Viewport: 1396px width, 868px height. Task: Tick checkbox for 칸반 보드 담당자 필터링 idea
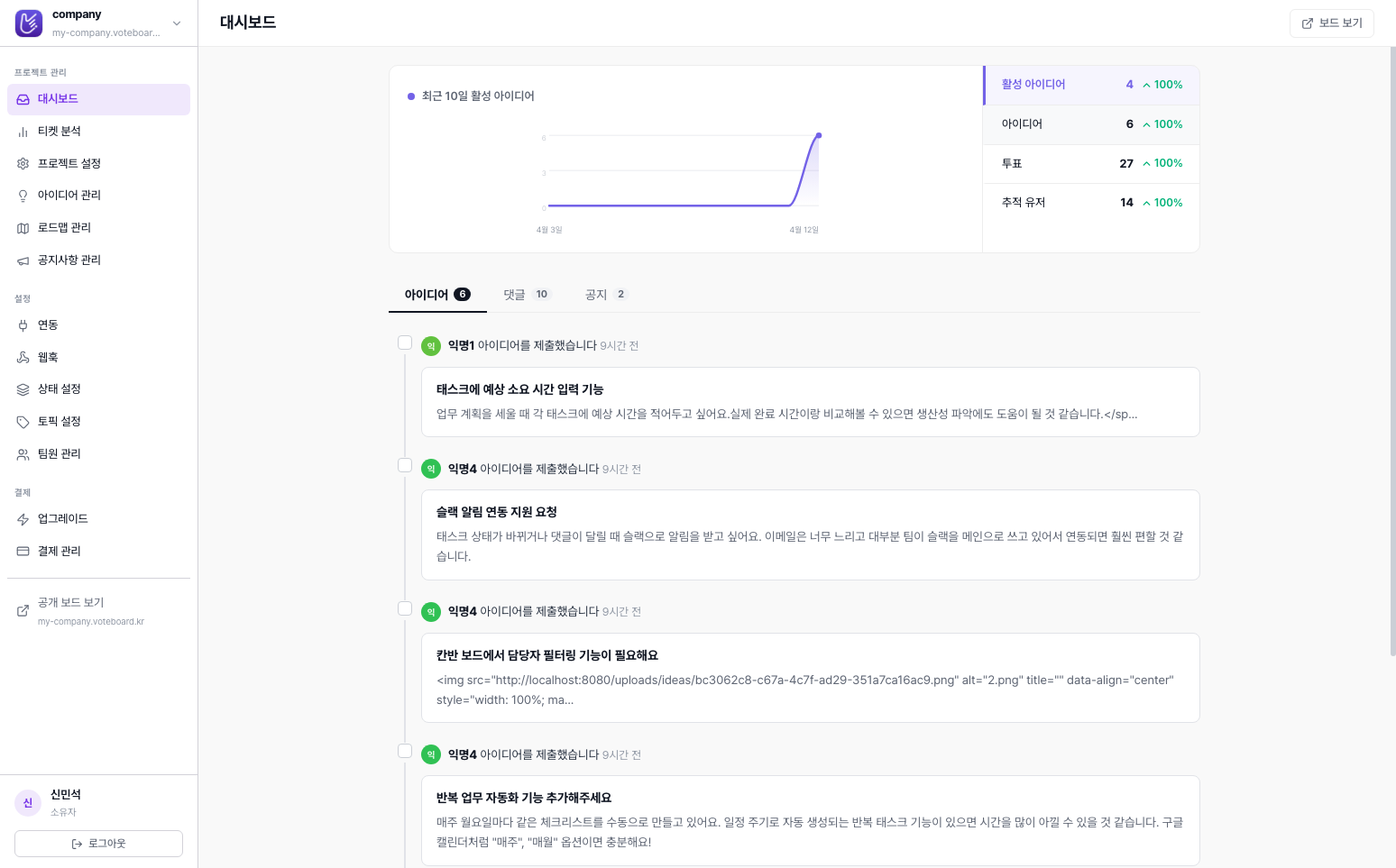pos(405,608)
